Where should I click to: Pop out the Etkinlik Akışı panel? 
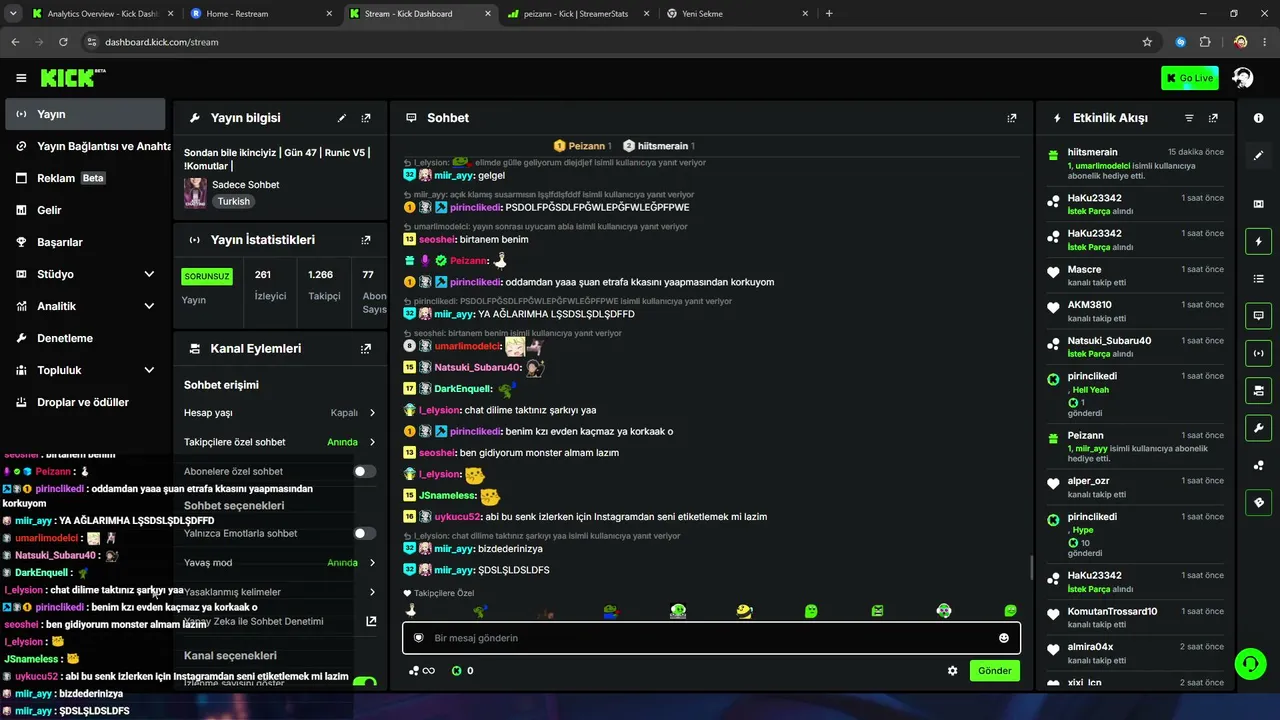point(1213,118)
